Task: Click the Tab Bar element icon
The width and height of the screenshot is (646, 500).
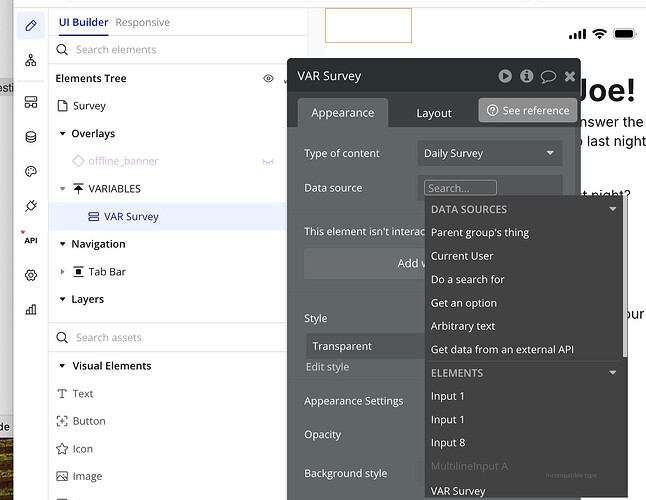Action: tap(78, 271)
